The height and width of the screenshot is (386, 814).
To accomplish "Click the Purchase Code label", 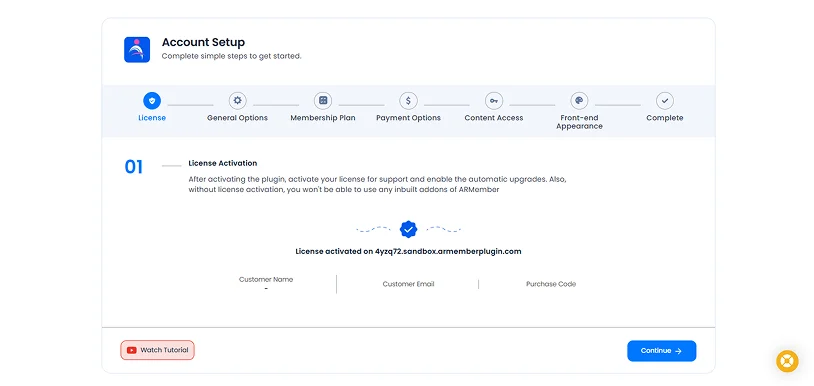I will 551,284.
